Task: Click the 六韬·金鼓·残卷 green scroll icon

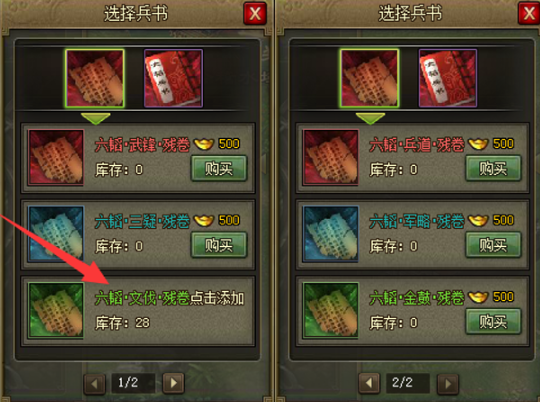Action: [x=331, y=310]
